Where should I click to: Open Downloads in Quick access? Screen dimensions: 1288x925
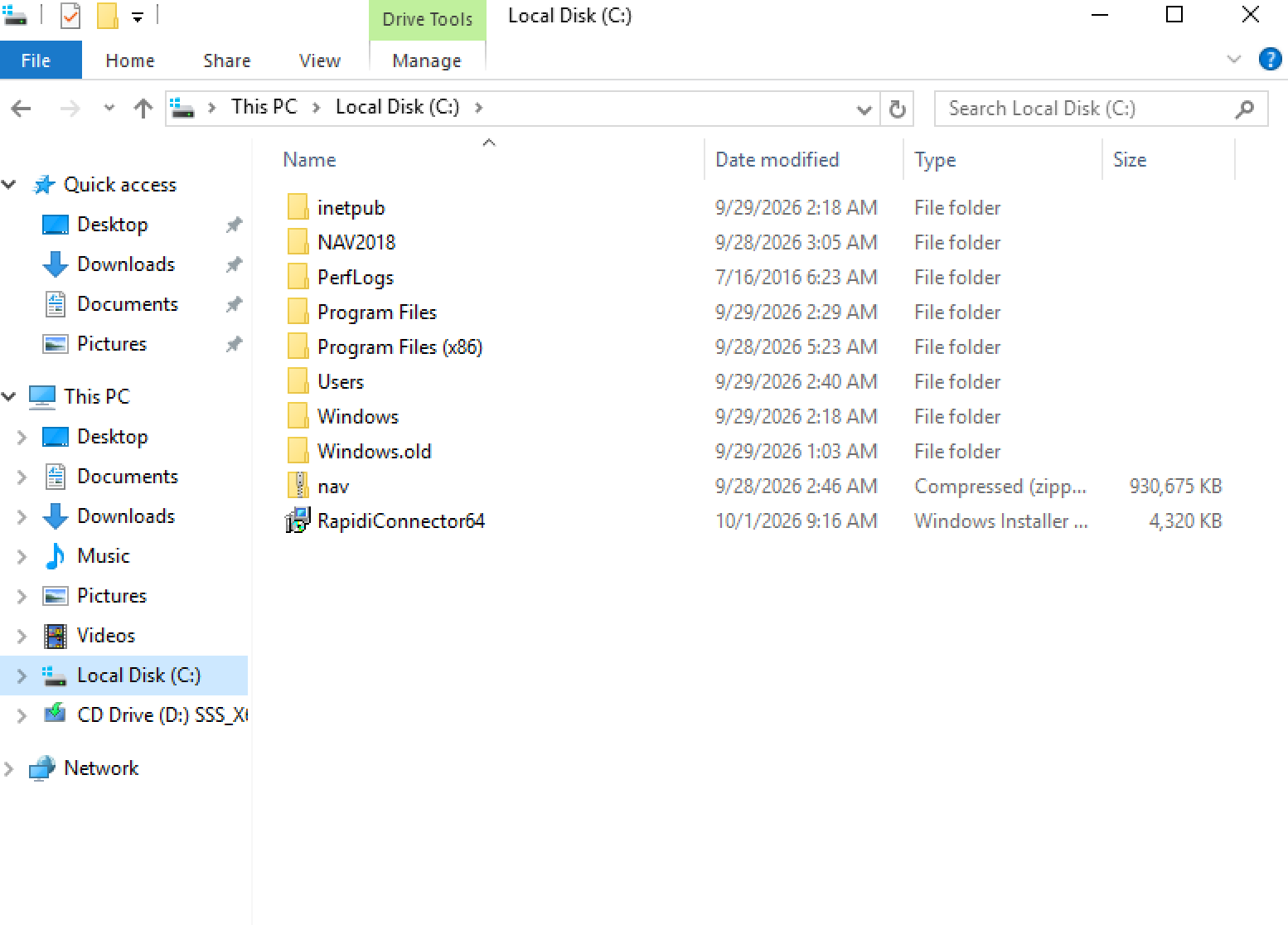click(126, 264)
